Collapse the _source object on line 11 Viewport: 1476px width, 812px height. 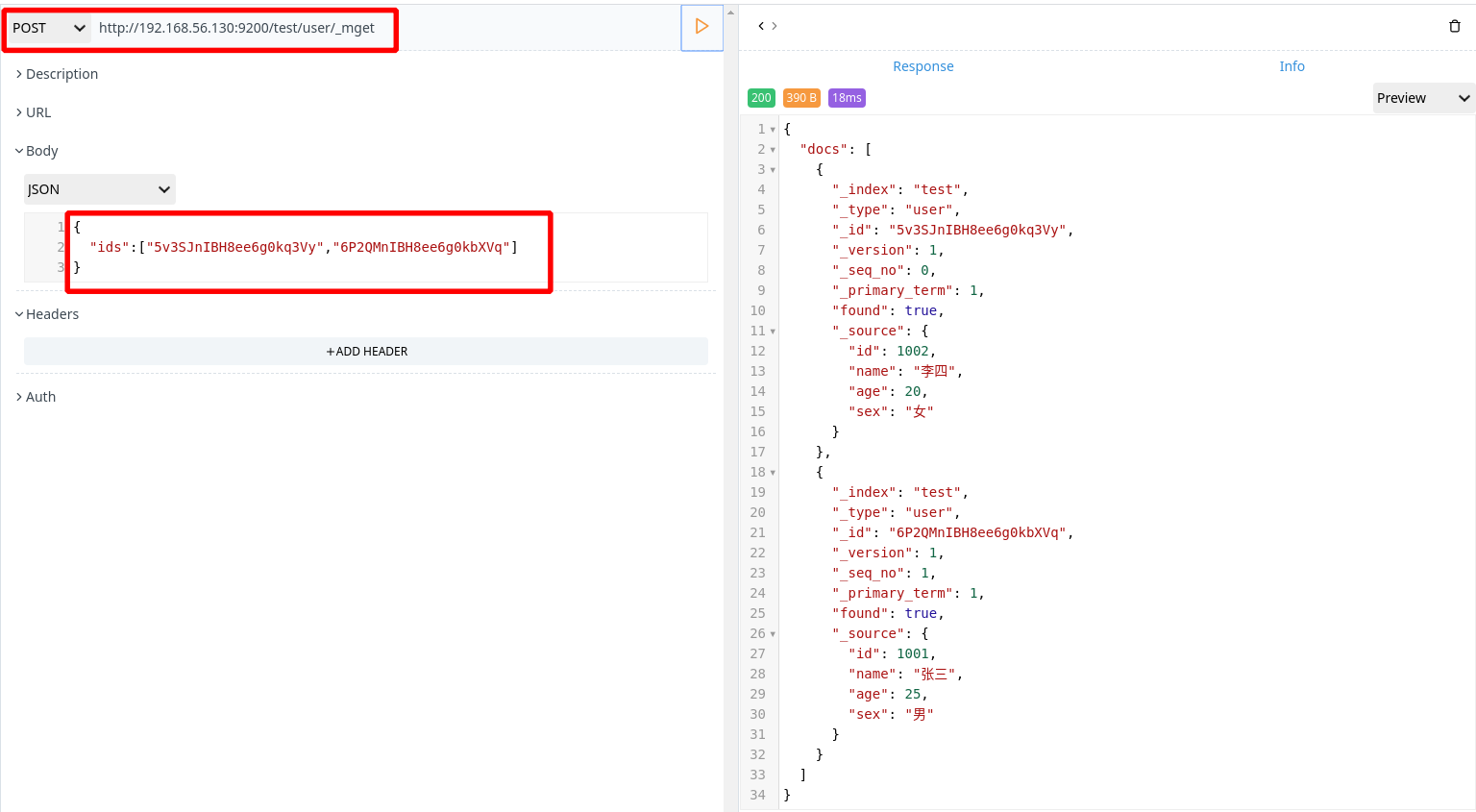pyautogui.click(x=773, y=331)
